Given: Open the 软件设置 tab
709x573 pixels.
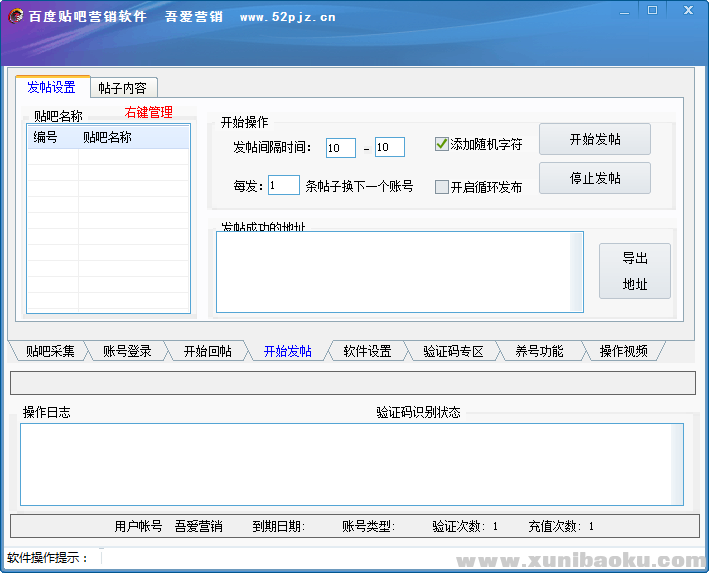Looking at the screenshot, I should (367, 351).
